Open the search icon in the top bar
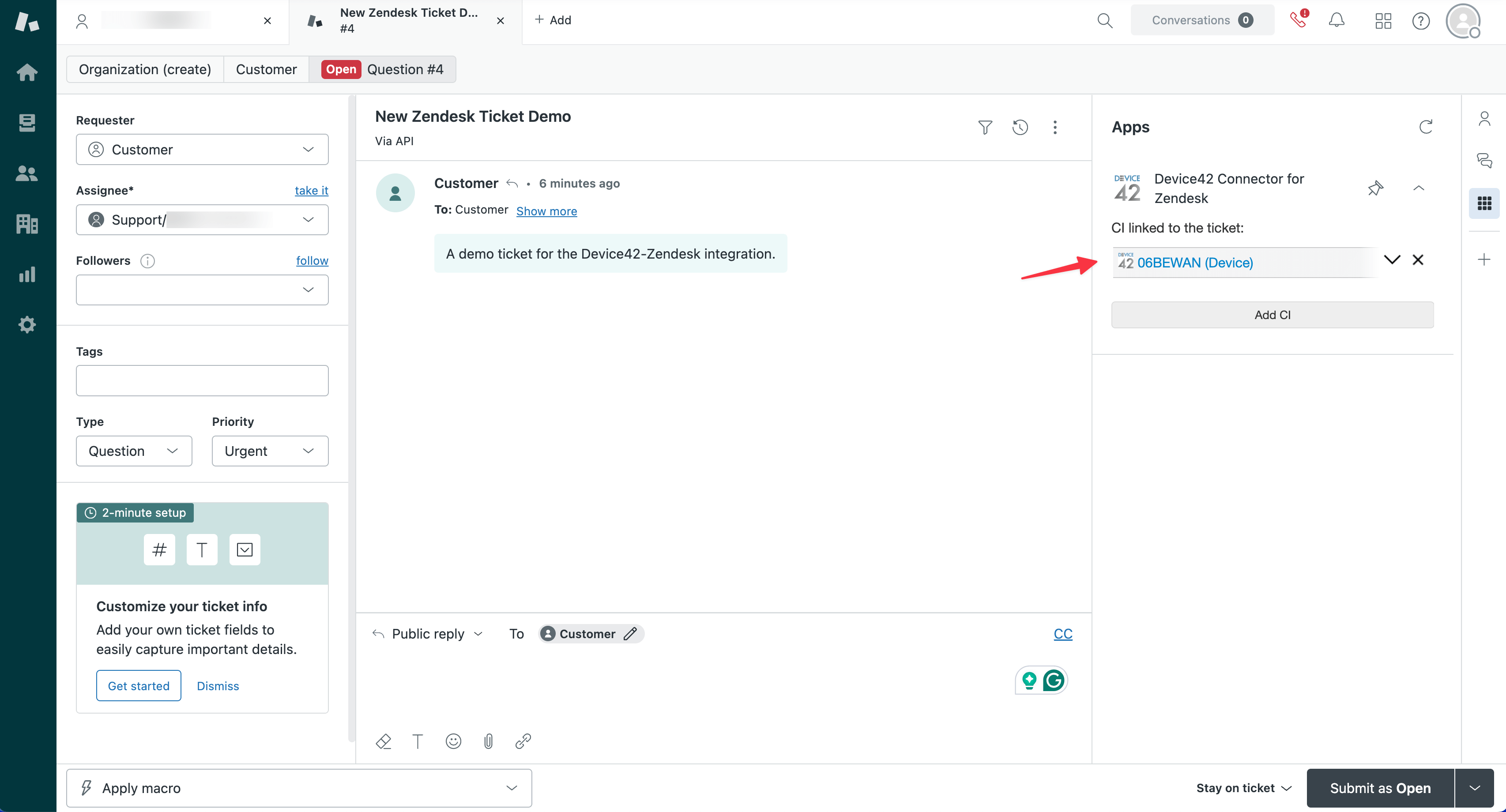Screen dimensions: 1506x812 (x=1104, y=20)
